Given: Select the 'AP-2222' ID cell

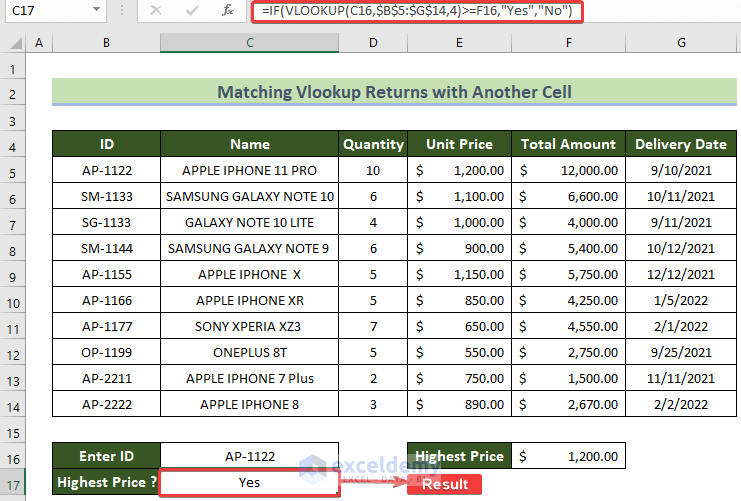Looking at the screenshot, I should pyautogui.click(x=106, y=404).
